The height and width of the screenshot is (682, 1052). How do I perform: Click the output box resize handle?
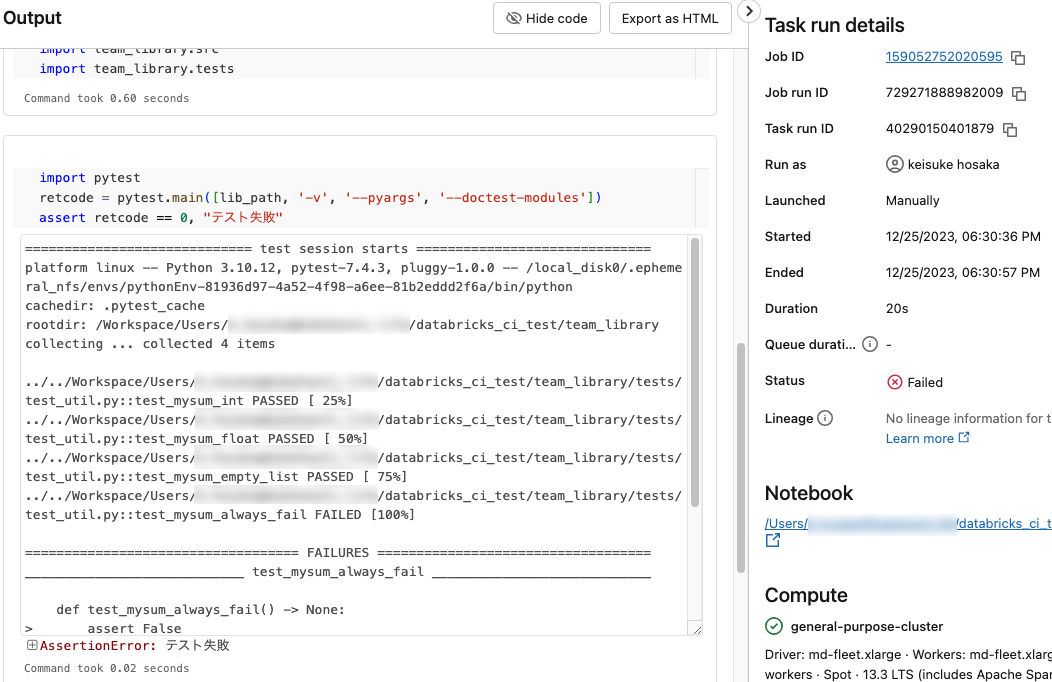coord(695,628)
